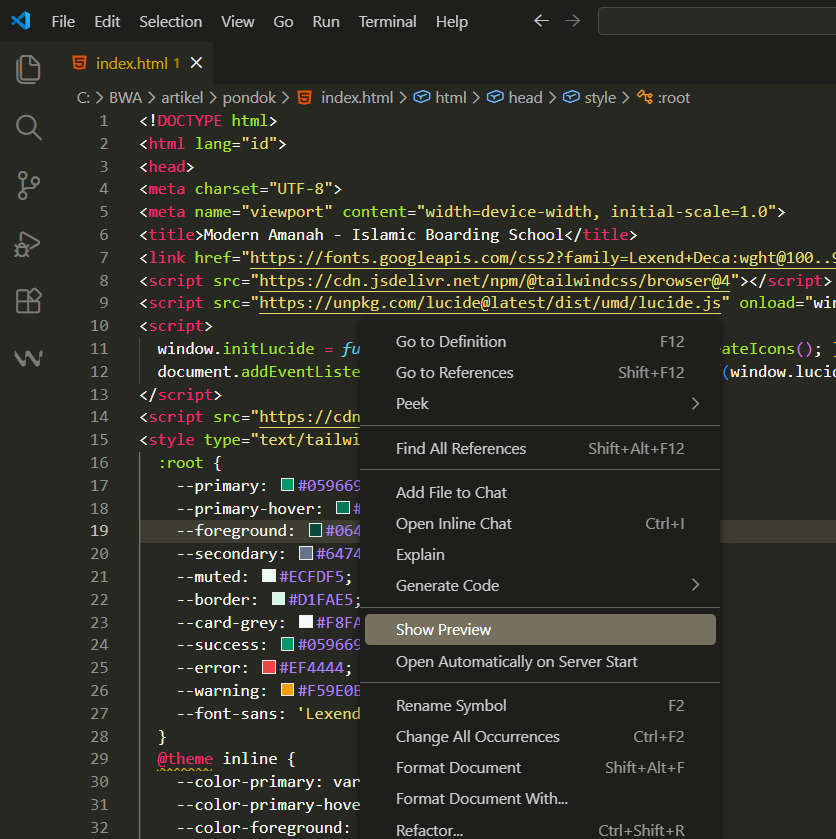Click the red --error color swatch
This screenshot has width=836, height=839.
click(268, 668)
